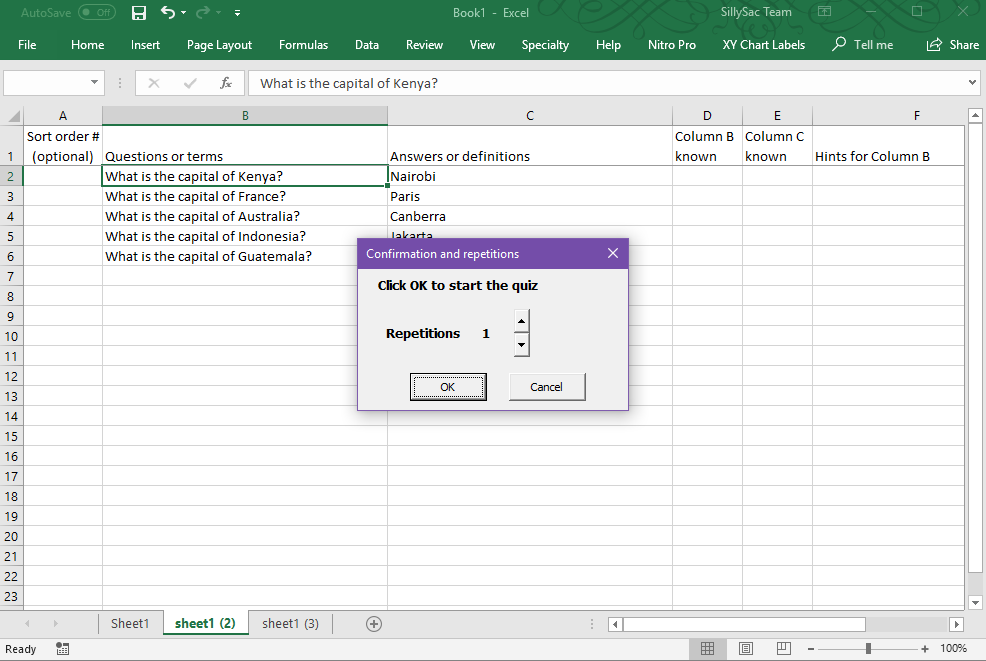This screenshot has width=986, height=661.
Task: Switch to Normal view icon
Action: [x=707, y=648]
